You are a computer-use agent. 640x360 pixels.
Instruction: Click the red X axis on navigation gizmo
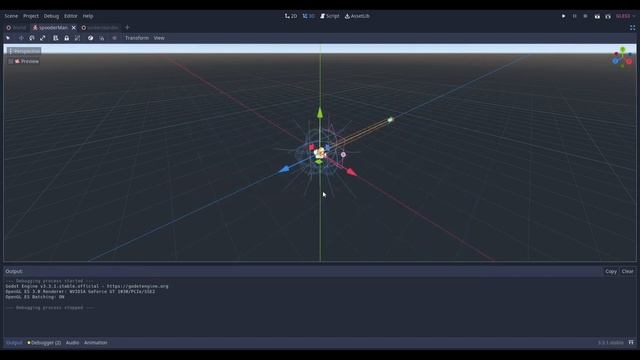point(629,62)
